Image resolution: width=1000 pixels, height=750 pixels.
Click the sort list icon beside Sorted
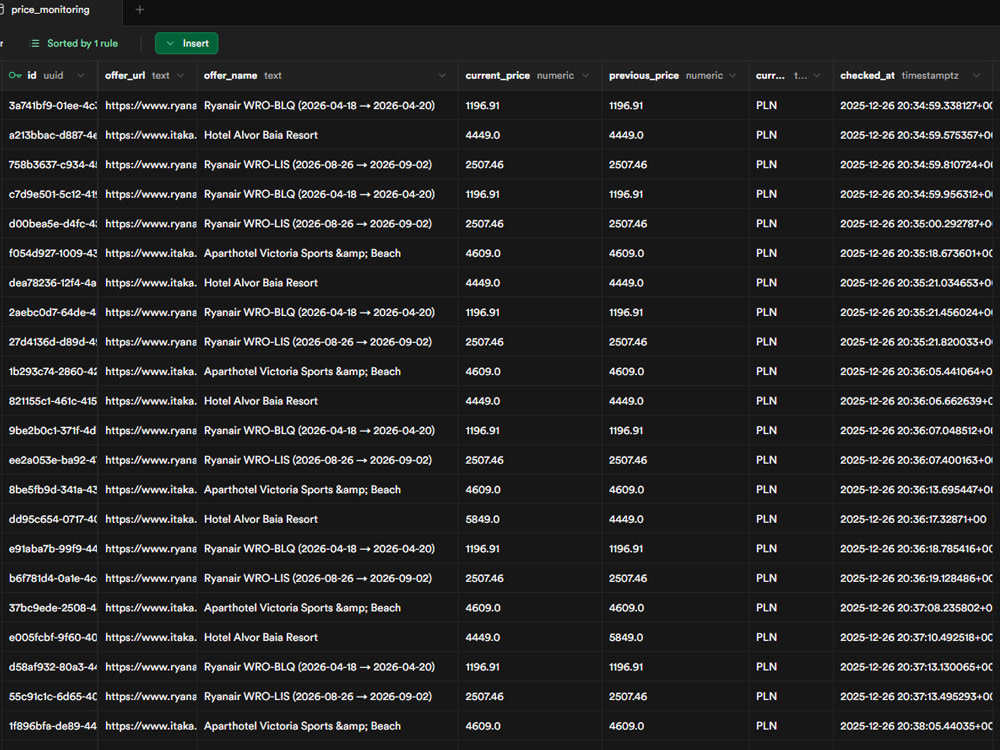click(x=34, y=43)
